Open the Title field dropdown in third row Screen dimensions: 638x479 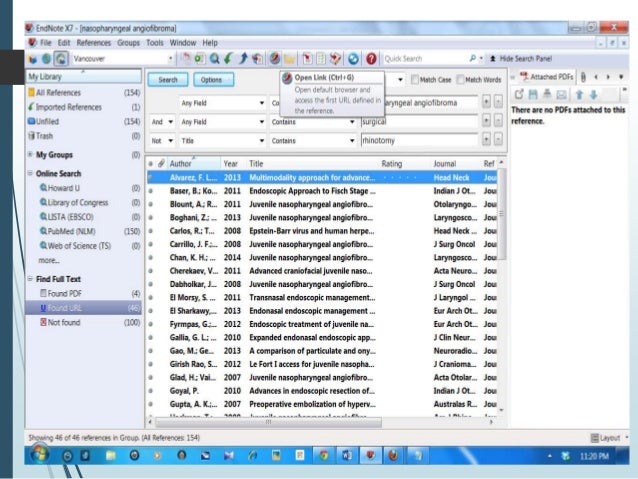click(x=258, y=141)
